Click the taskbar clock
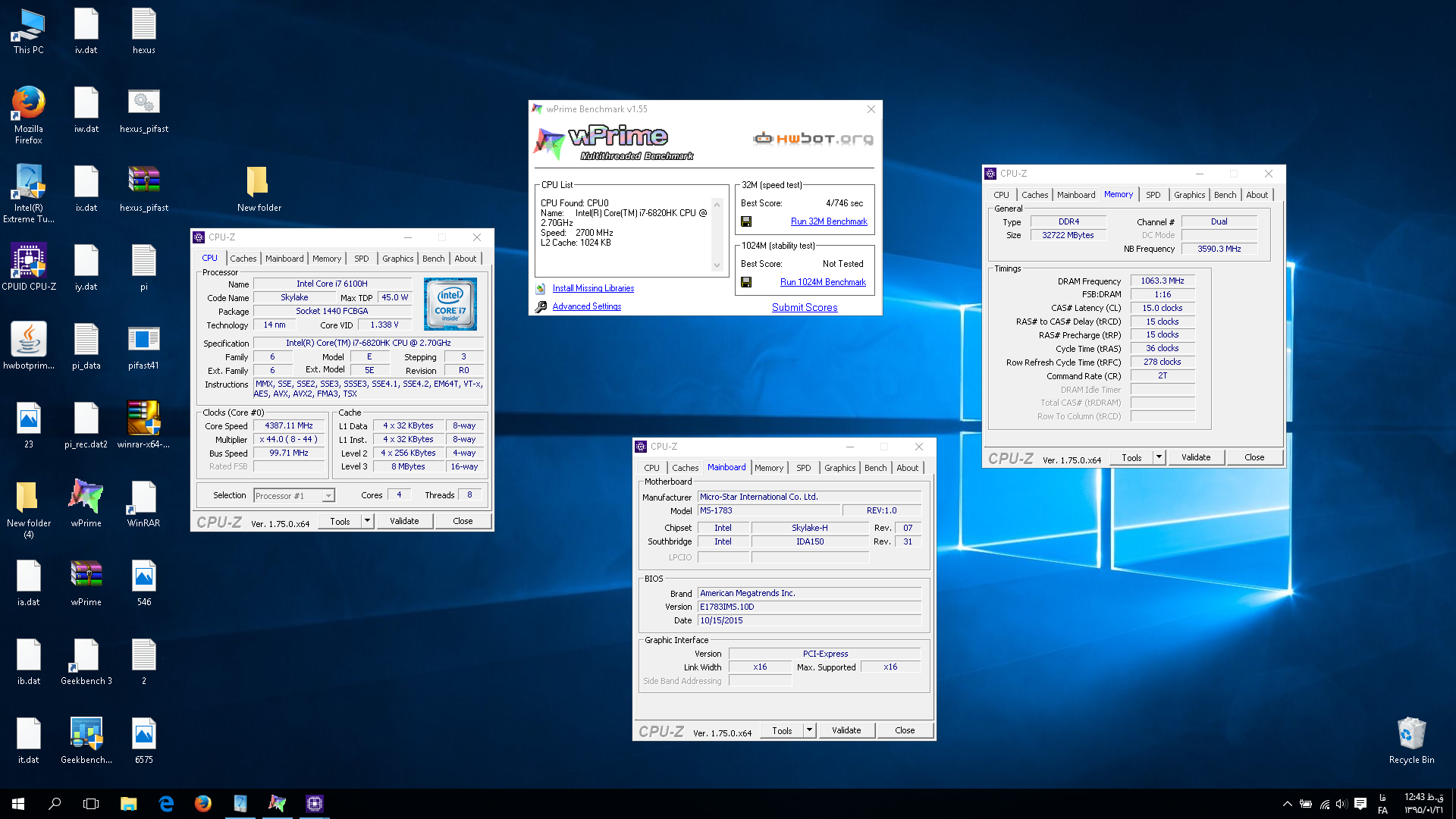Screen dimensions: 1456x819 [x=1423, y=804]
